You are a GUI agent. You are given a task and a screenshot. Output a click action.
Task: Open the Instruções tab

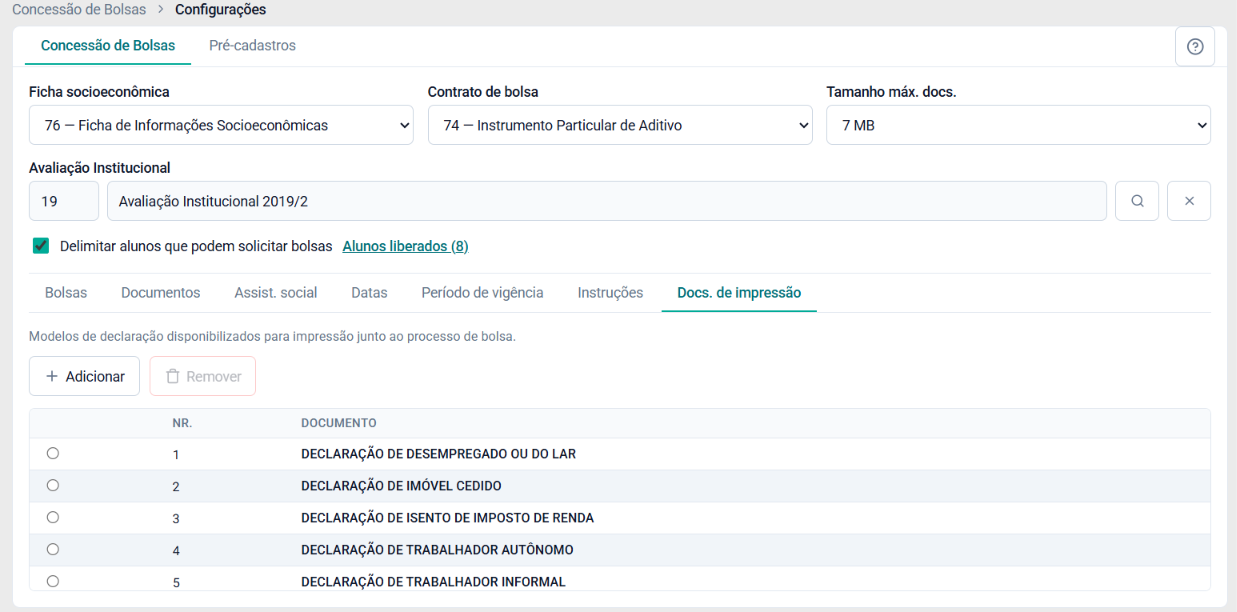610,293
